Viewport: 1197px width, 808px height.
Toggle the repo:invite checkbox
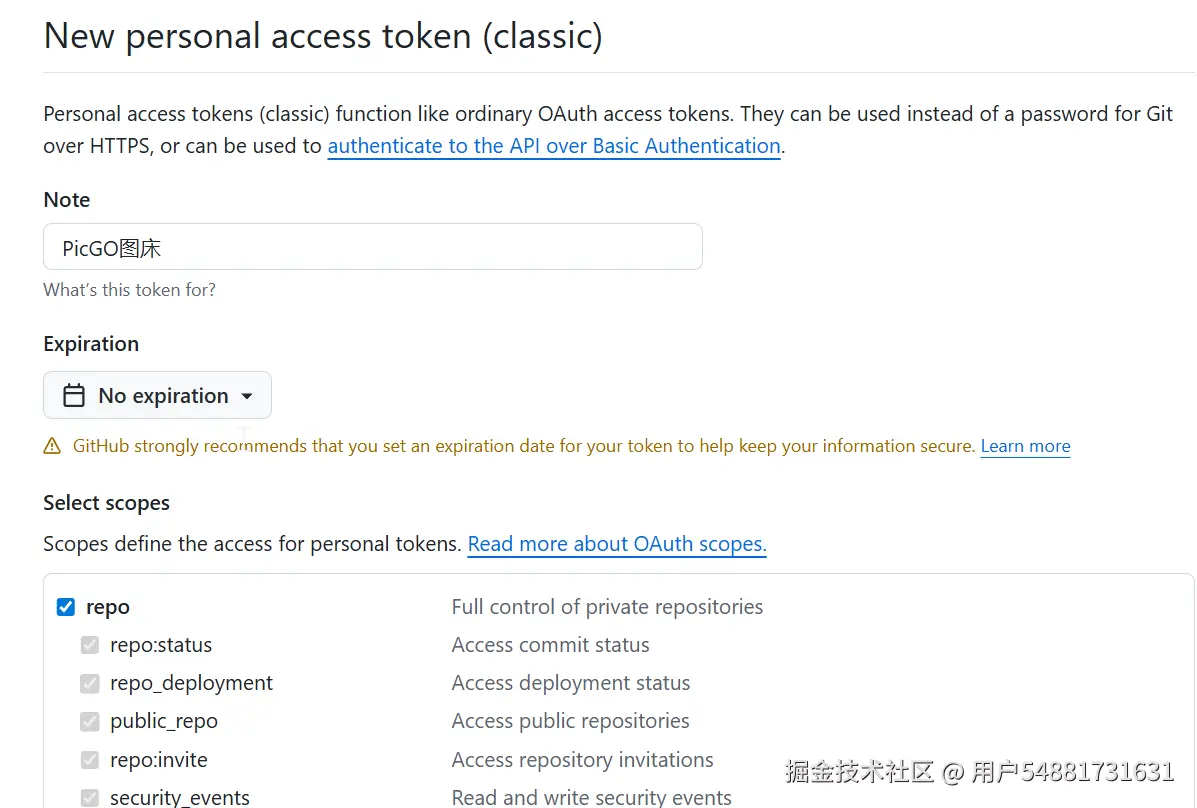point(90,760)
